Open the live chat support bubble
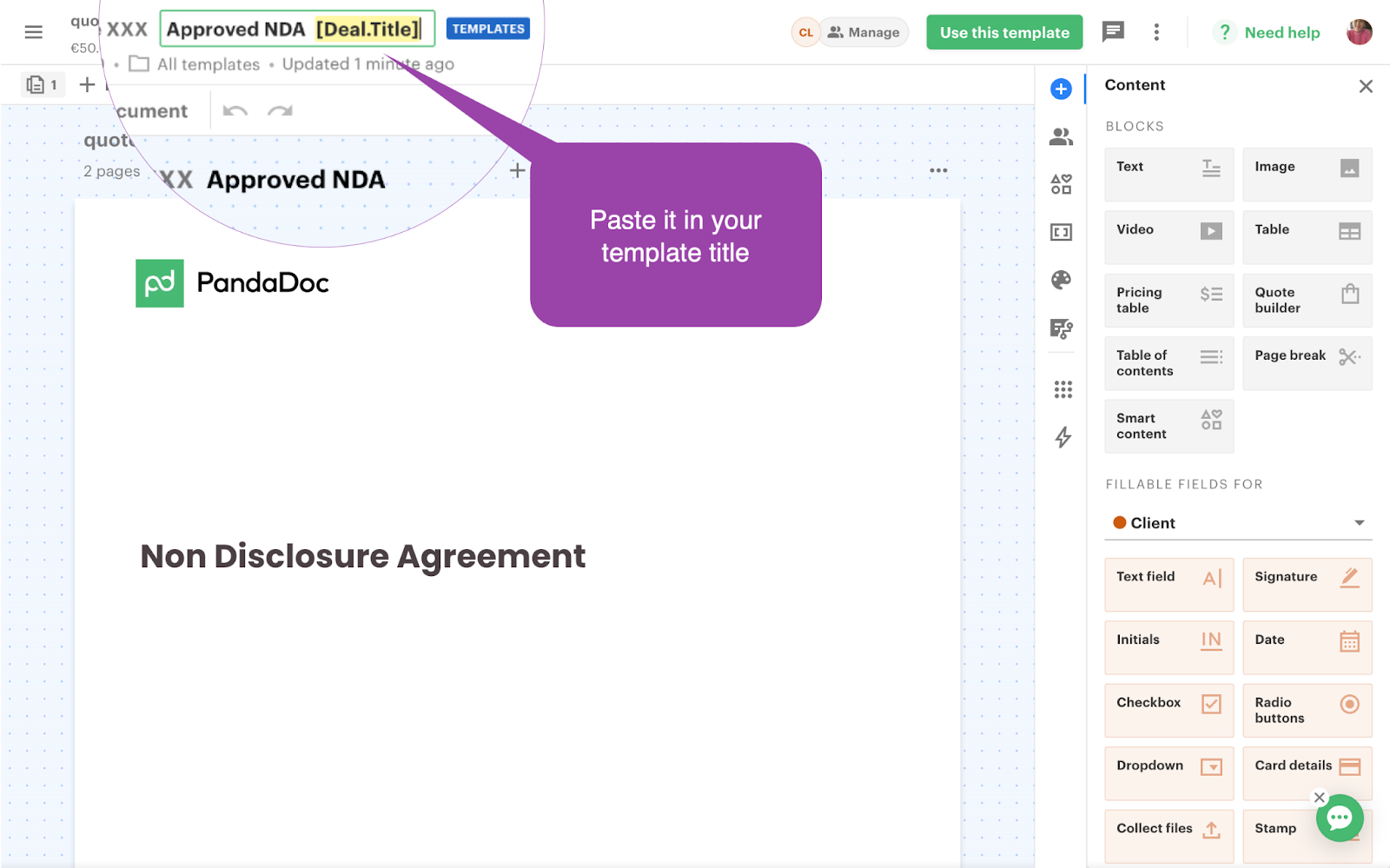 click(x=1339, y=818)
